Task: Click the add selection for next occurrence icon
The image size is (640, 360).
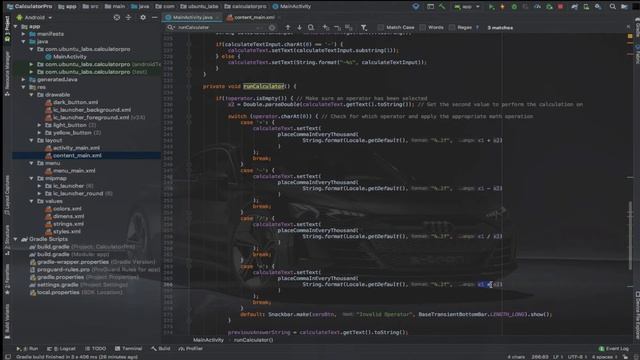Action: pyautogui.click(x=326, y=27)
